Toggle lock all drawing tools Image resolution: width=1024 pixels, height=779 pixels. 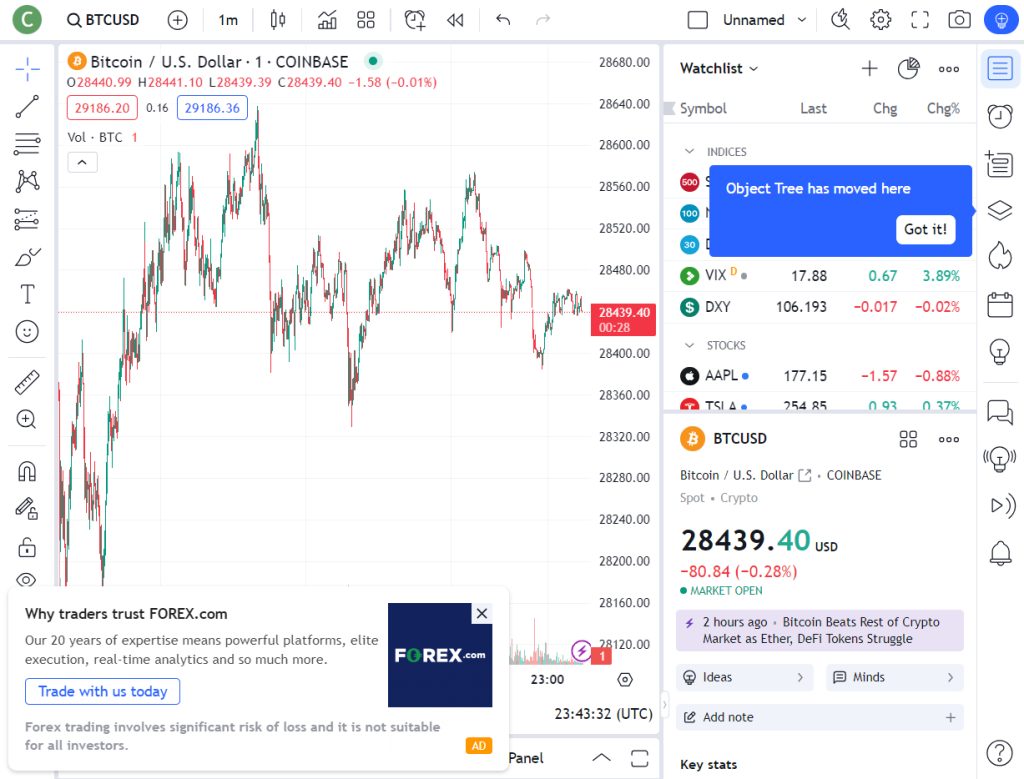click(x=27, y=547)
